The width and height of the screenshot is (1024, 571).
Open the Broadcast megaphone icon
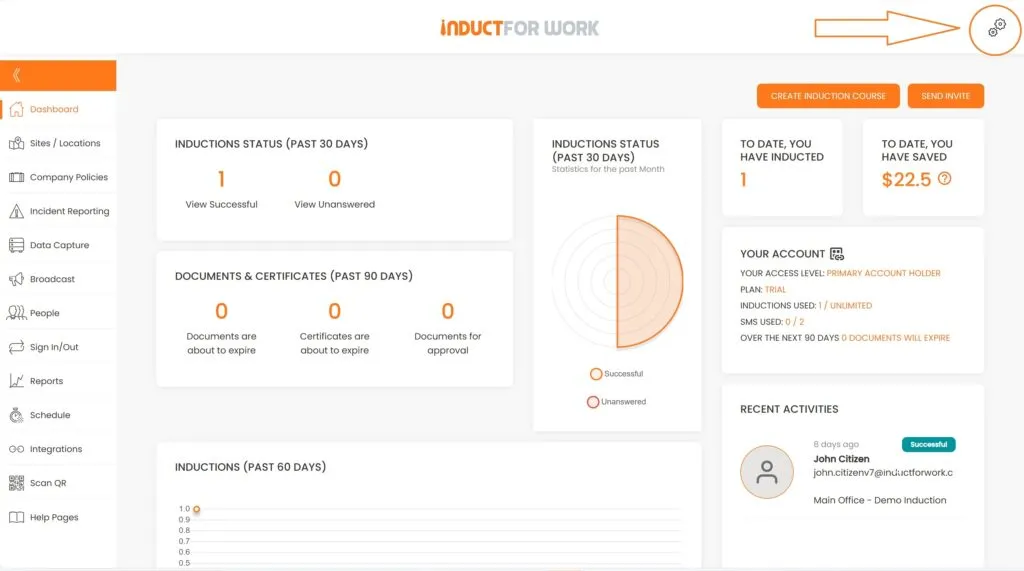16,279
